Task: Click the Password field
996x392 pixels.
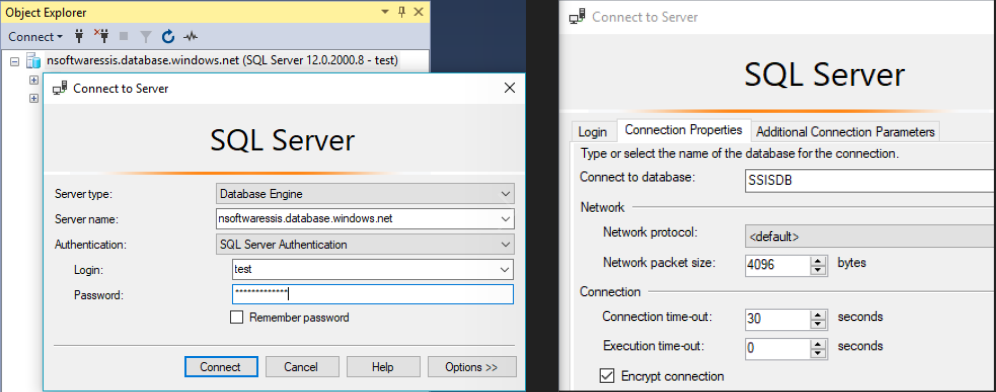Action: click(x=373, y=294)
